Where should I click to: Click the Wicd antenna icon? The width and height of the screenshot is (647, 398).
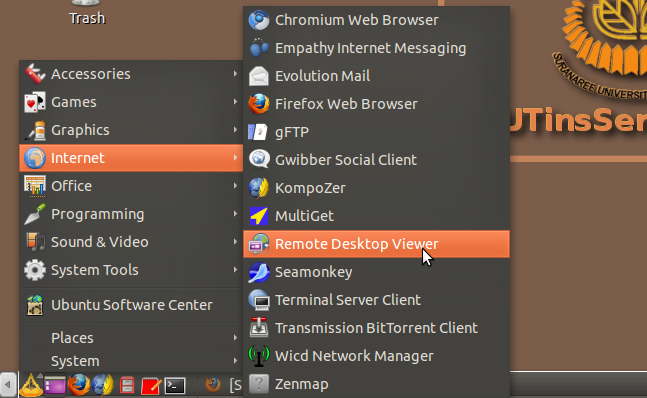point(259,356)
